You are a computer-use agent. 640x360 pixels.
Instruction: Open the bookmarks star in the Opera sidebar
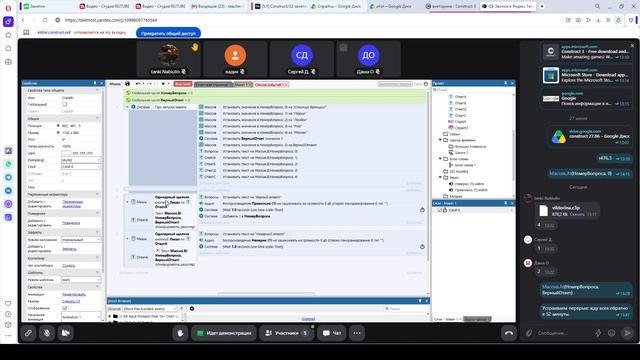click(8, 35)
